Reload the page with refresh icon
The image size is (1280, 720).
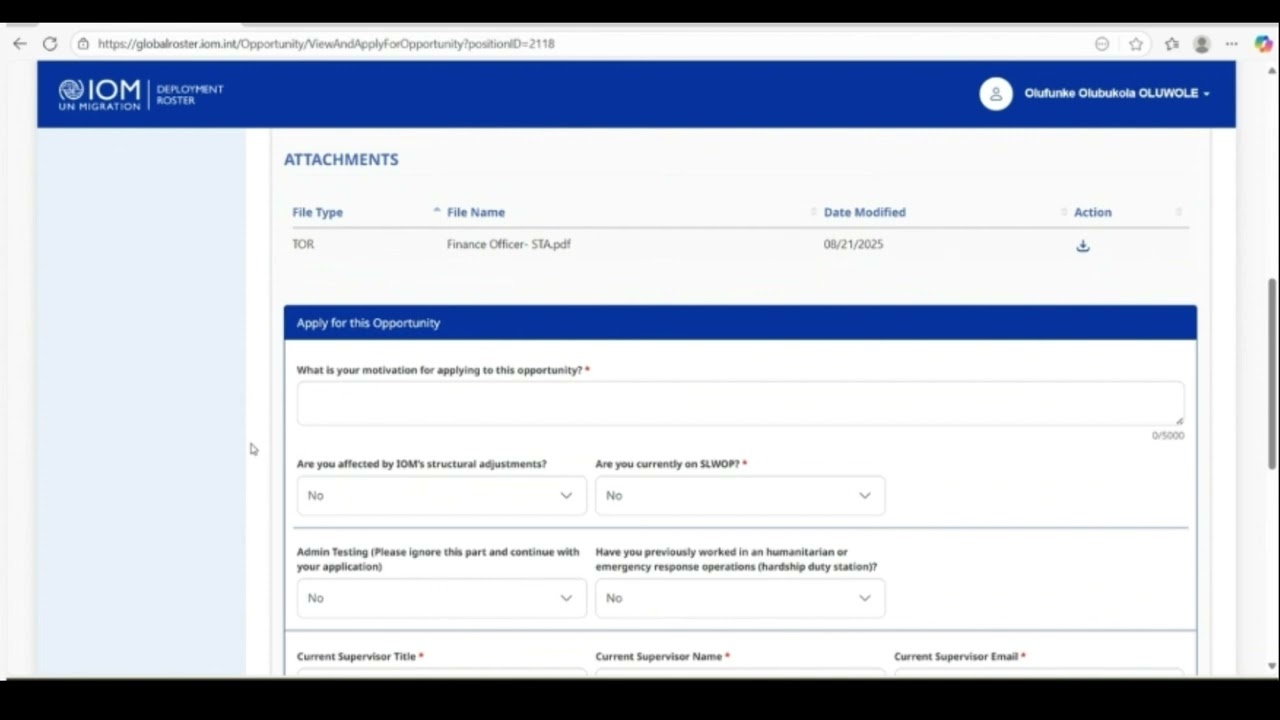coord(50,44)
